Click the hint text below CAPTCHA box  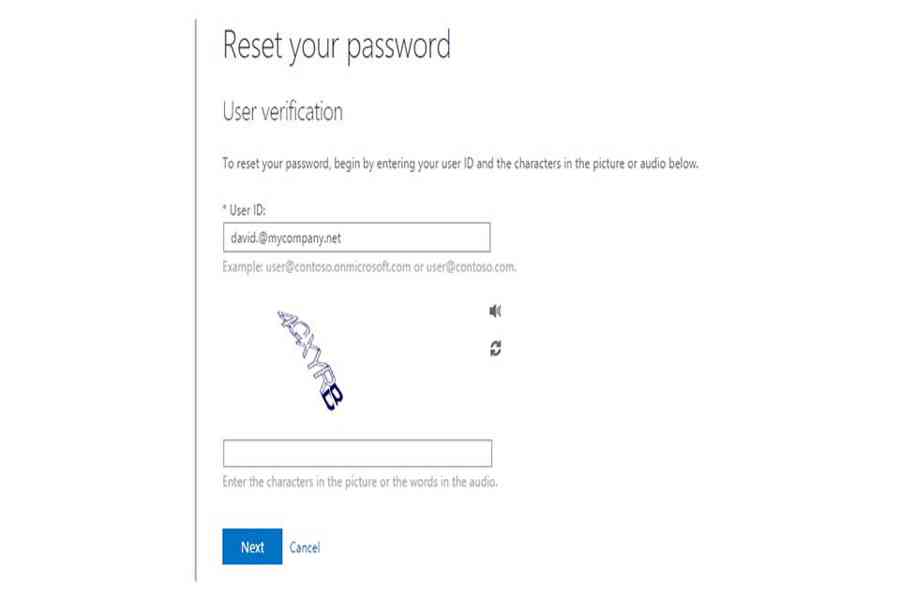tap(360, 482)
